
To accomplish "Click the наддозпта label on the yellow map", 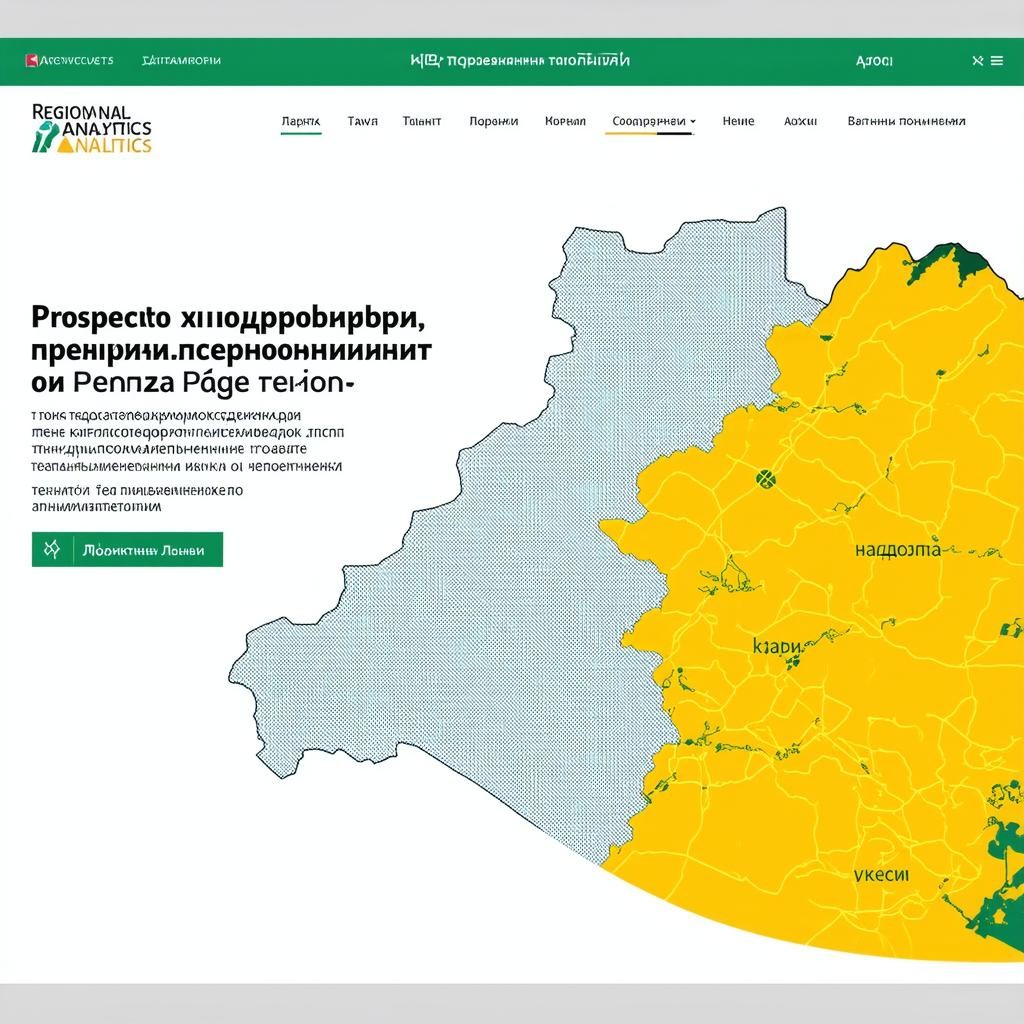I will click(x=897, y=550).
